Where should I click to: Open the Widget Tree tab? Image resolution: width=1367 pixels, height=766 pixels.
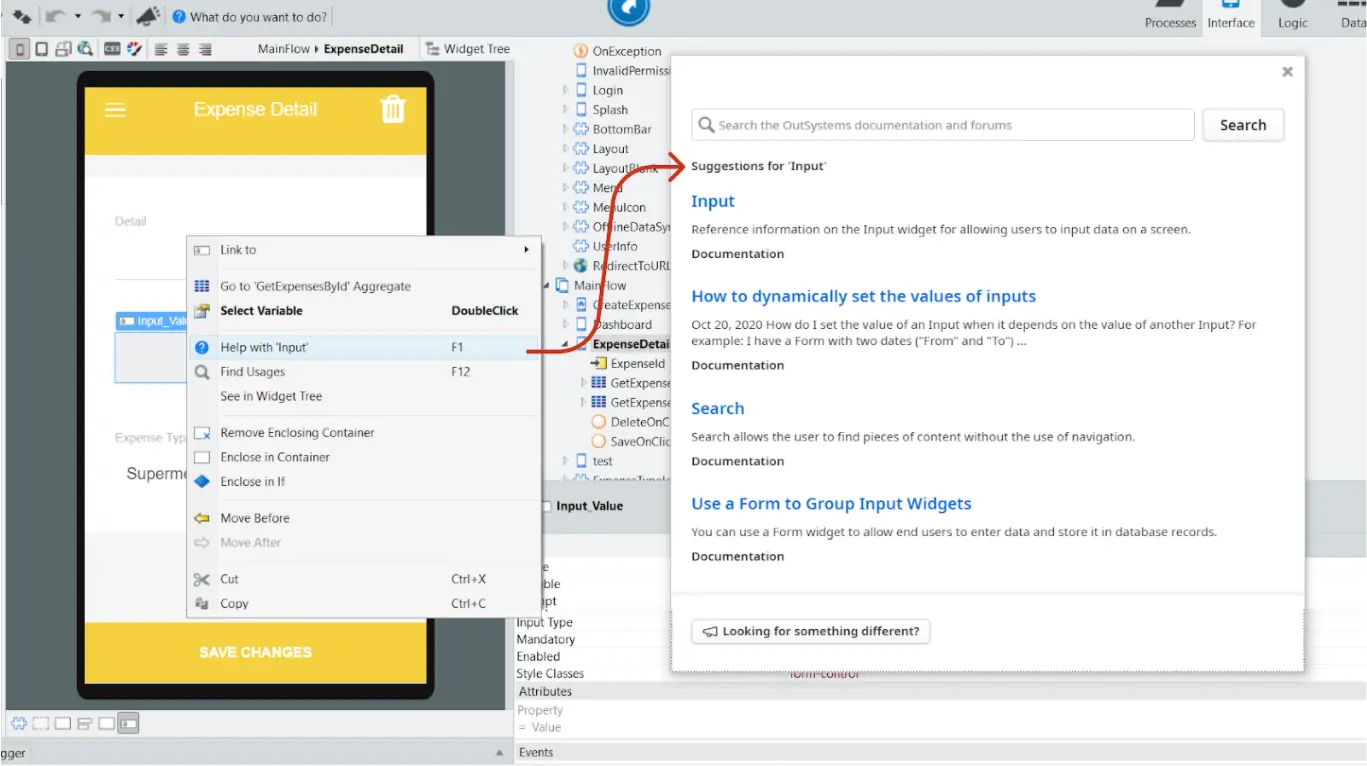click(467, 48)
